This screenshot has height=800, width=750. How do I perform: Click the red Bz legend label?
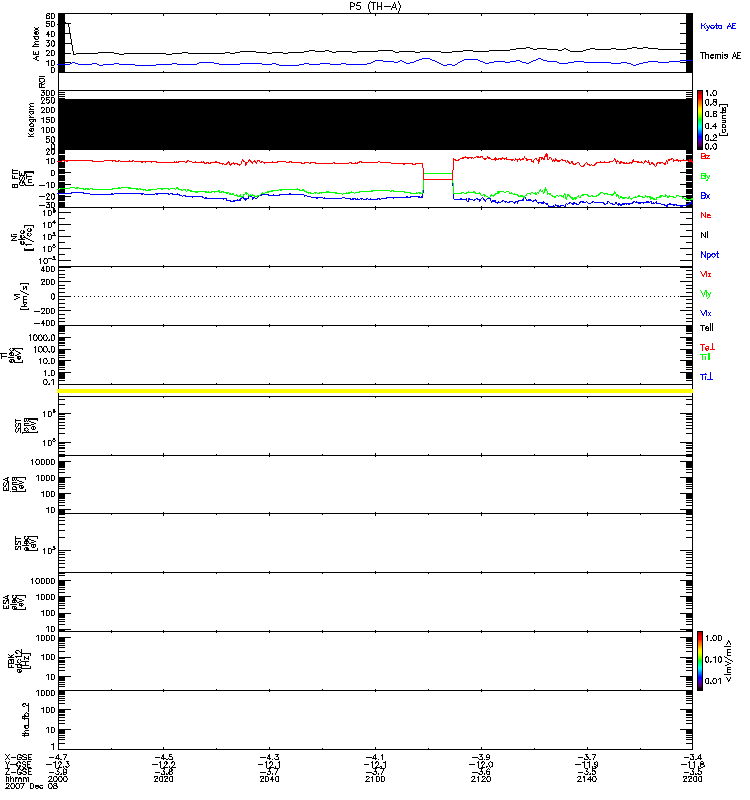705,156
